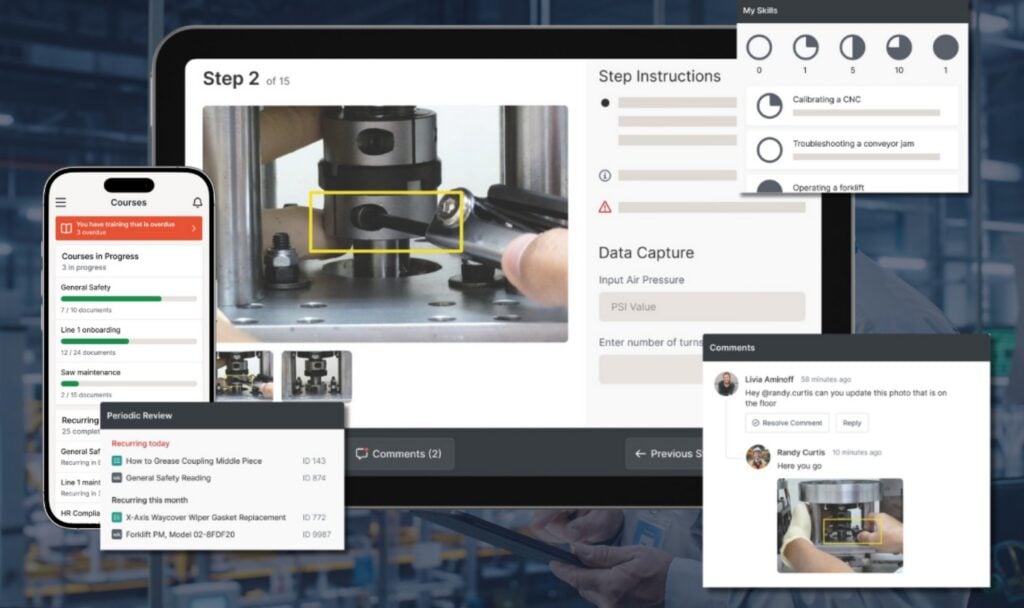This screenshot has height=608, width=1024.
Task: Click the Line 1 onboarding progress bar
Action: pos(129,342)
